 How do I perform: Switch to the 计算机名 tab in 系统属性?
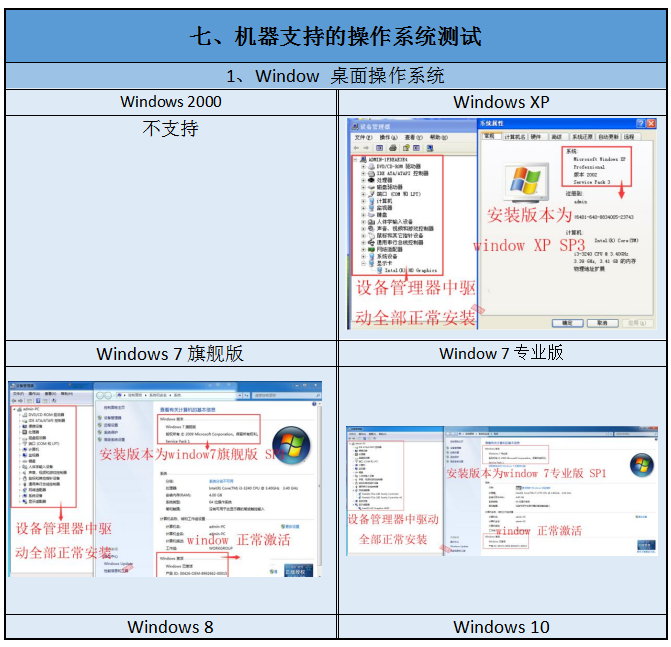[x=515, y=136]
